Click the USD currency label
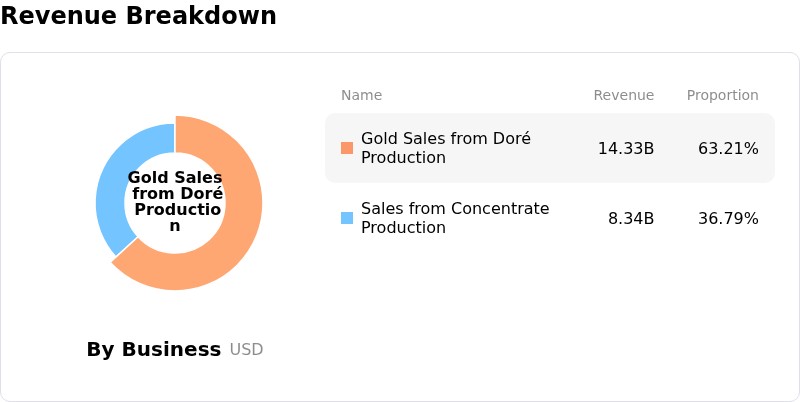800x402 pixels. [246, 349]
